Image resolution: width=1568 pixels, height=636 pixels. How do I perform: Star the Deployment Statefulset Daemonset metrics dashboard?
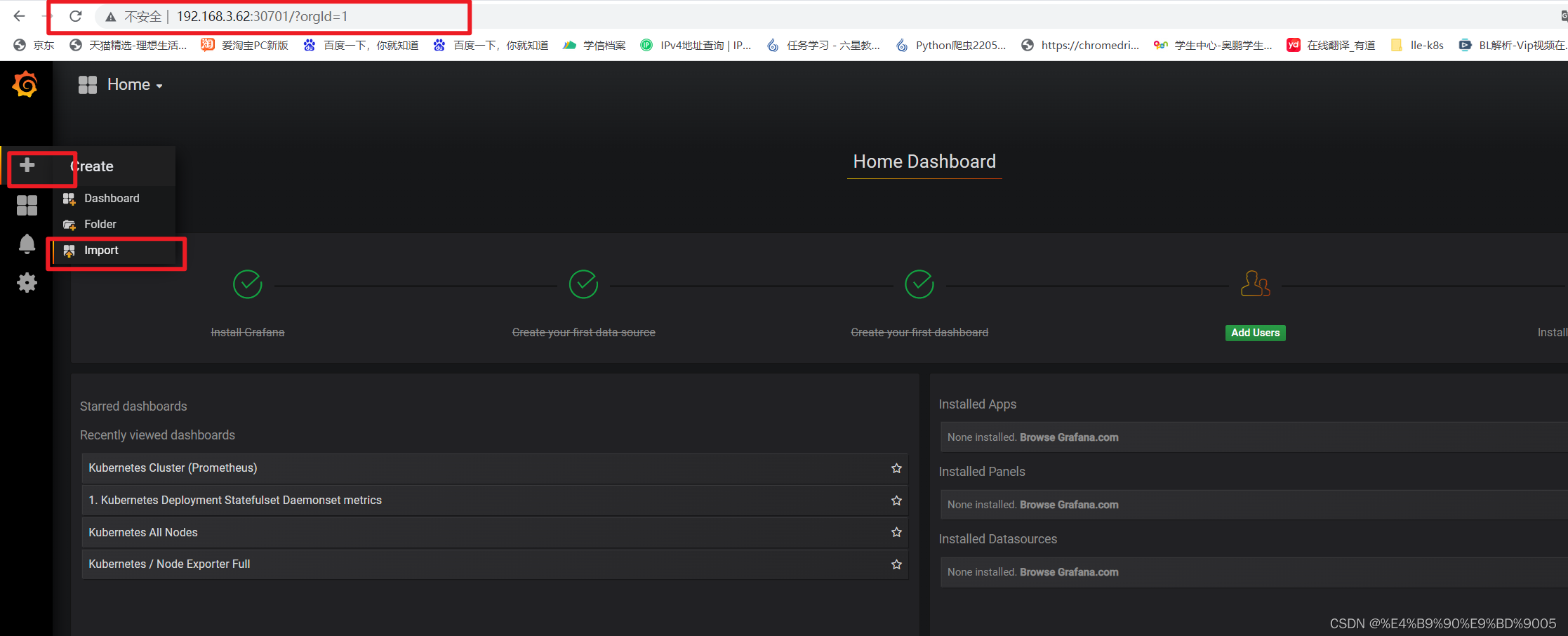[x=896, y=501]
